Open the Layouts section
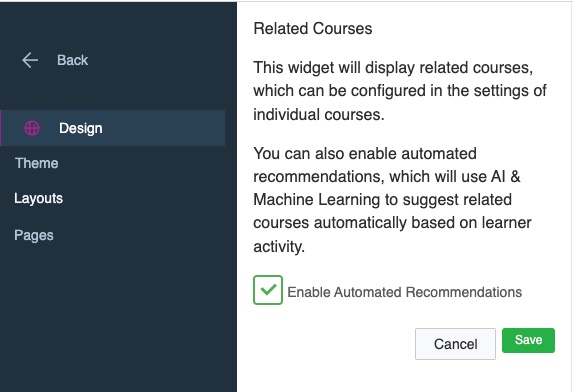 click(x=38, y=198)
